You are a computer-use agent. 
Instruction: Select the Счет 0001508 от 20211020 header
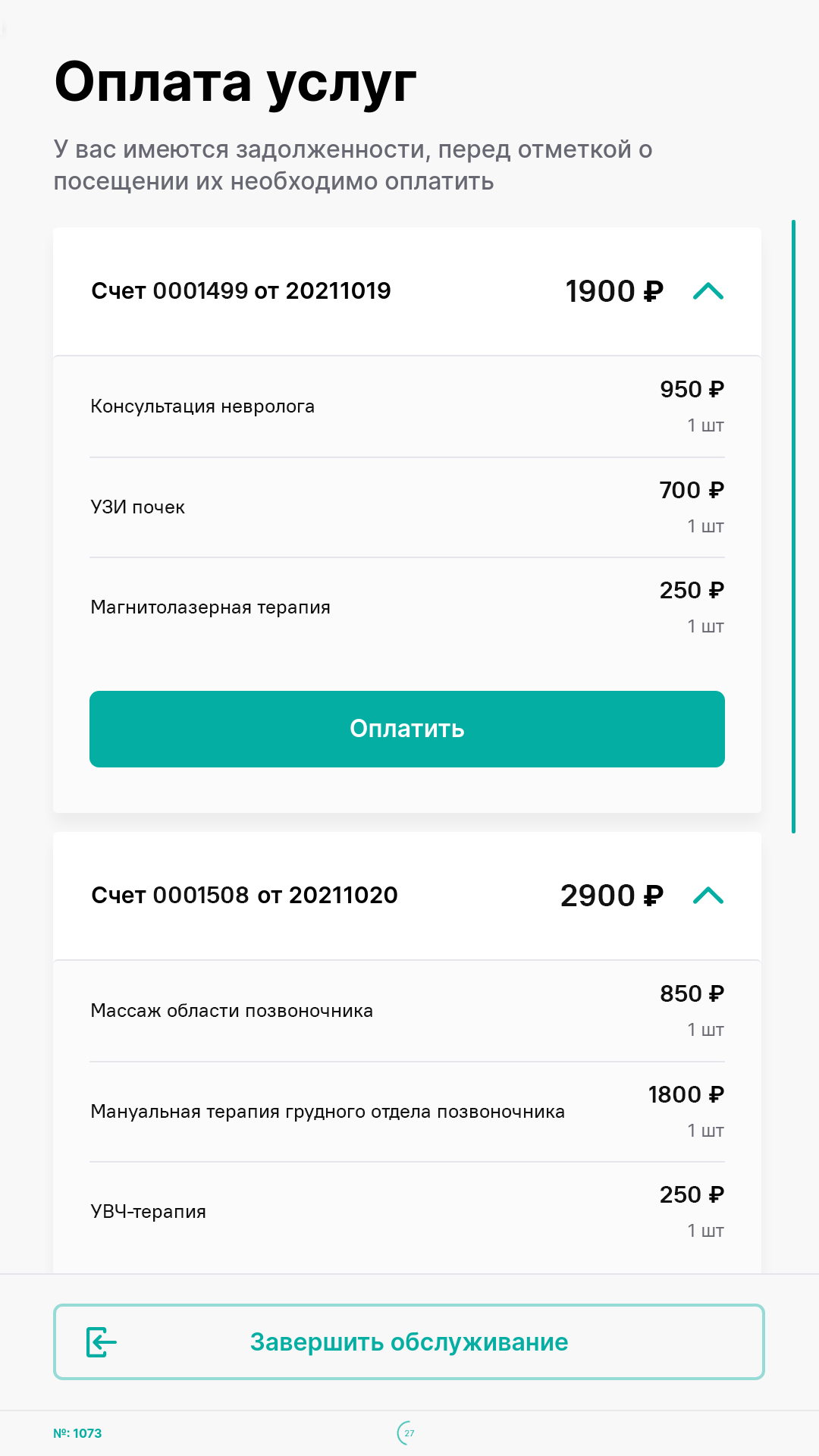pyautogui.click(x=244, y=896)
